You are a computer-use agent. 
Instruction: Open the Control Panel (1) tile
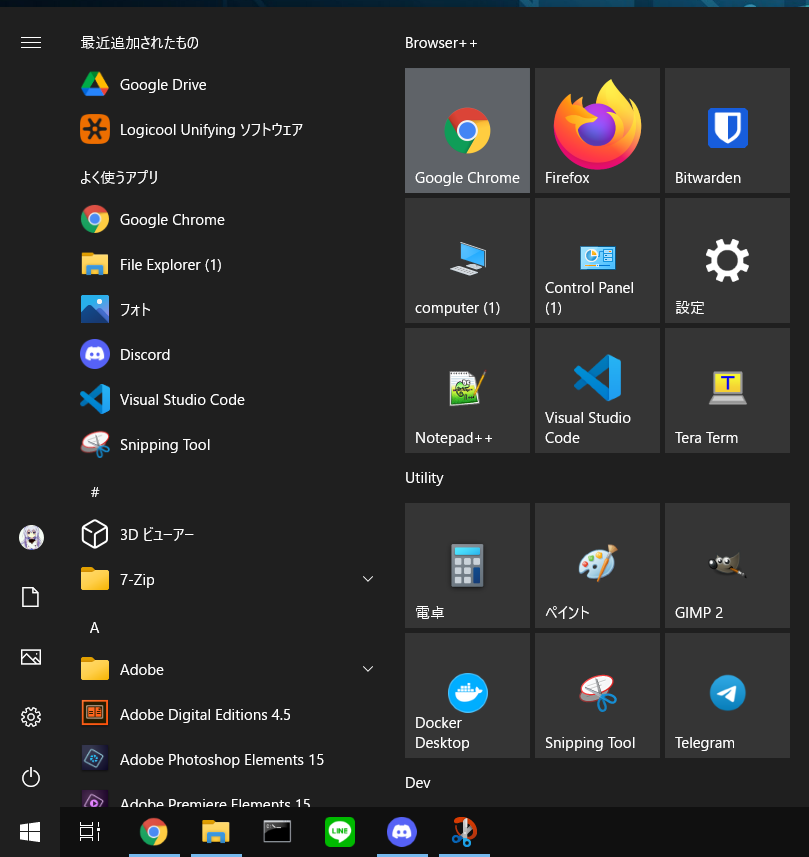tap(597, 260)
